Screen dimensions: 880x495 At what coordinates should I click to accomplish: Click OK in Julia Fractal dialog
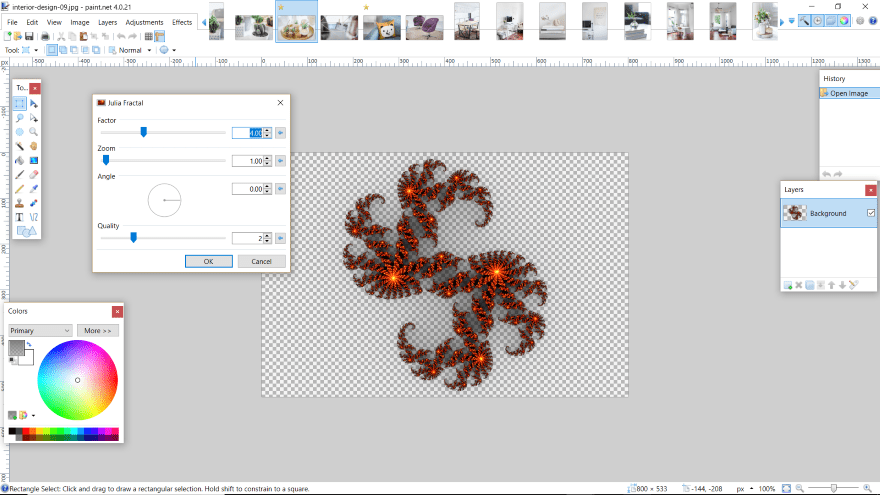[209, 261]
